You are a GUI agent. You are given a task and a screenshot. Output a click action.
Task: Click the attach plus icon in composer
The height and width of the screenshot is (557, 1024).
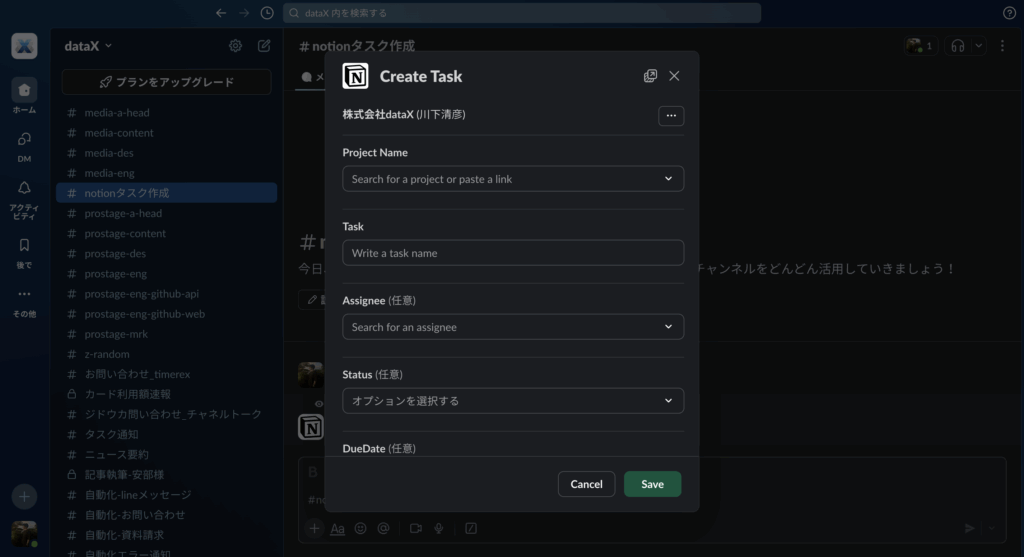click(314, 528)
